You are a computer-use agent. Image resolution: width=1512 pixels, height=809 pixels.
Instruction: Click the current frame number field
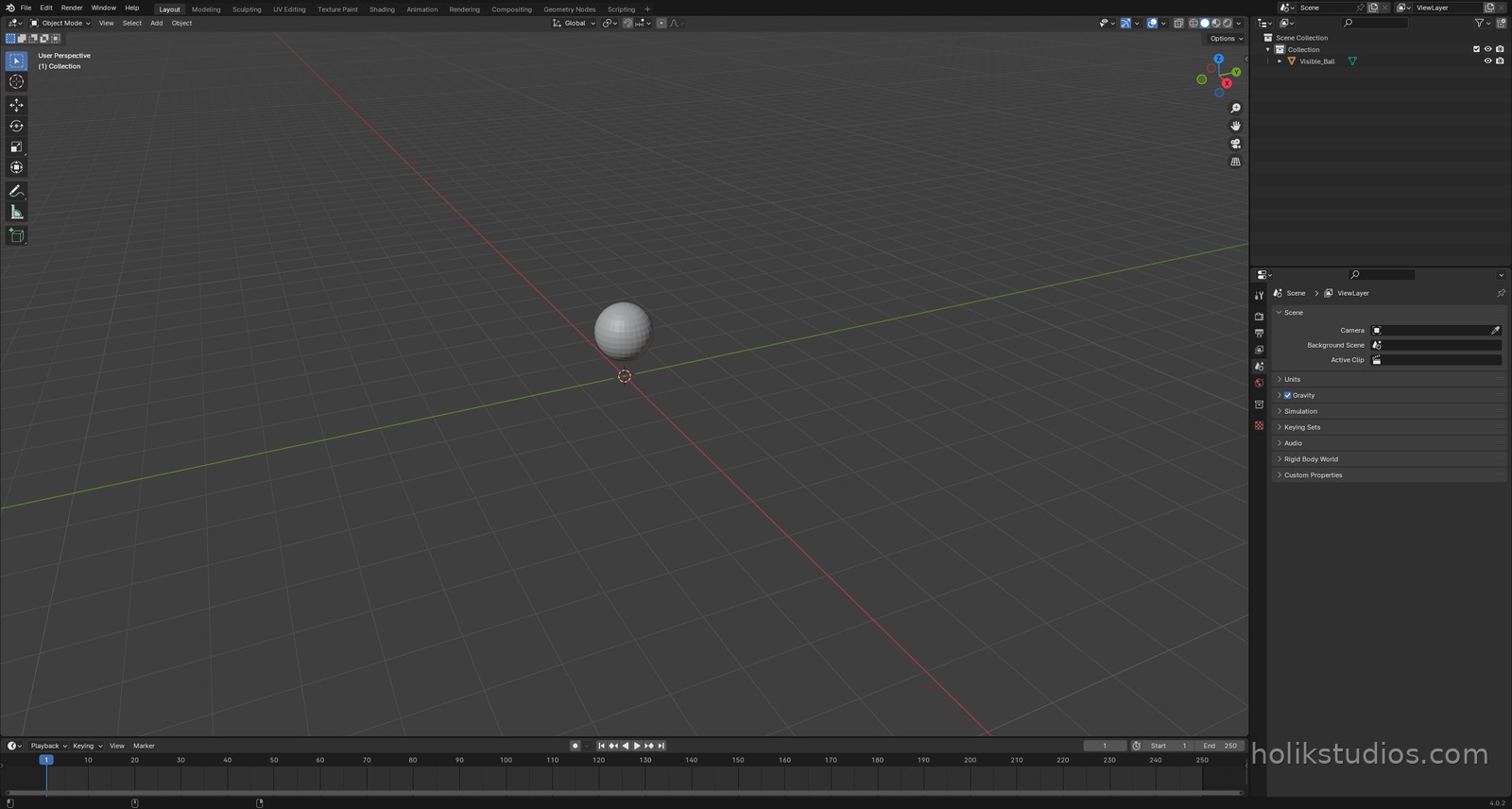[x=1105, y=746]
